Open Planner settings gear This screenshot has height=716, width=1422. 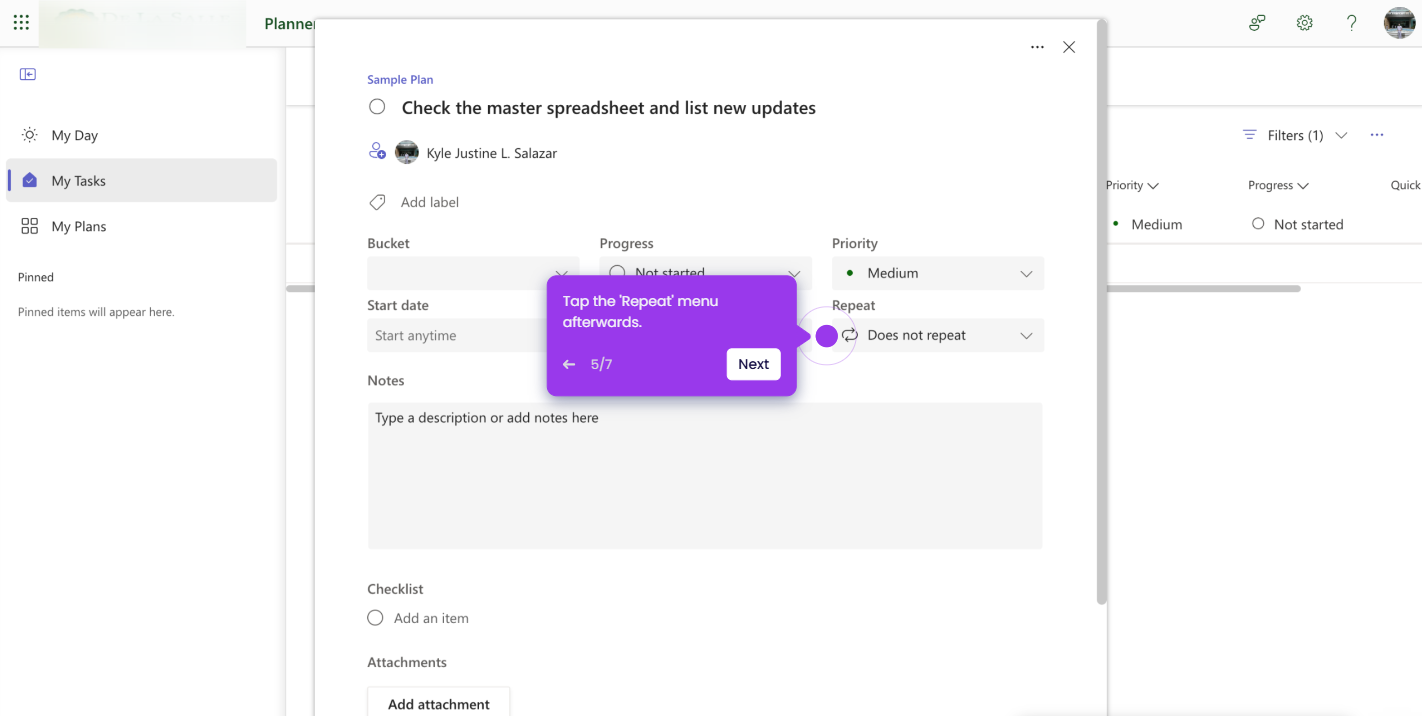(x=1304, y=22)
